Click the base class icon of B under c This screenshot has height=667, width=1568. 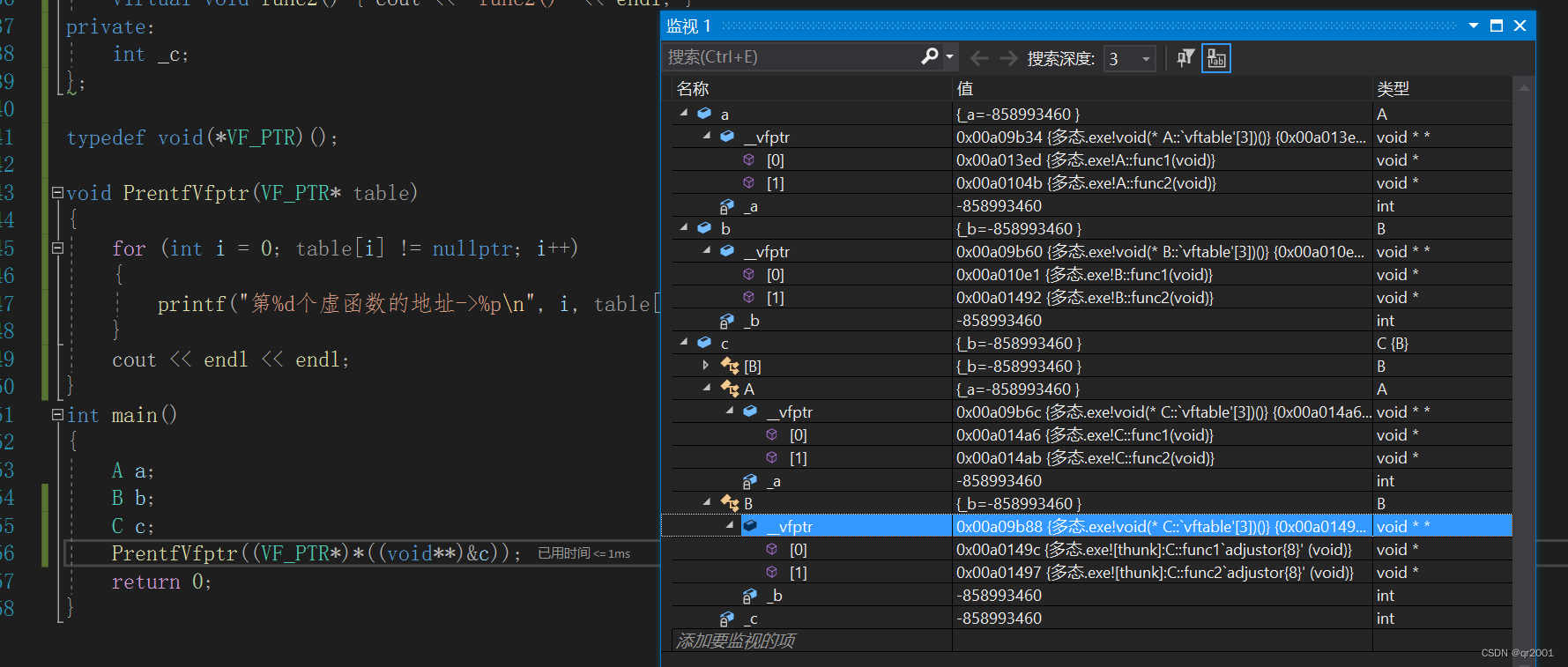pos(730,503)
